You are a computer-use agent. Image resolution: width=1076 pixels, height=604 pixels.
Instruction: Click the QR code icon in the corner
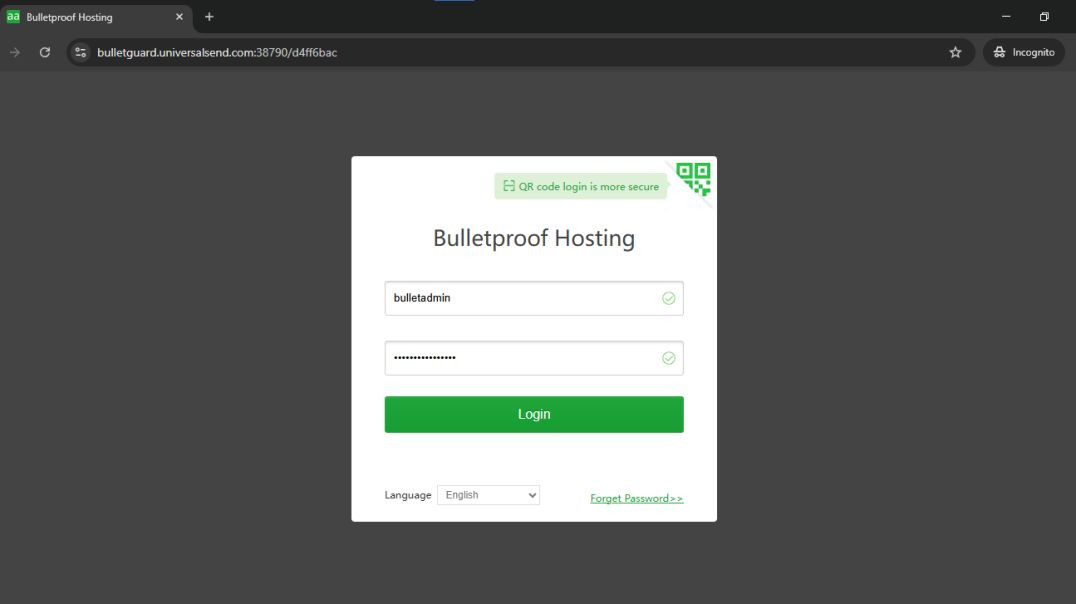point(692,180)
